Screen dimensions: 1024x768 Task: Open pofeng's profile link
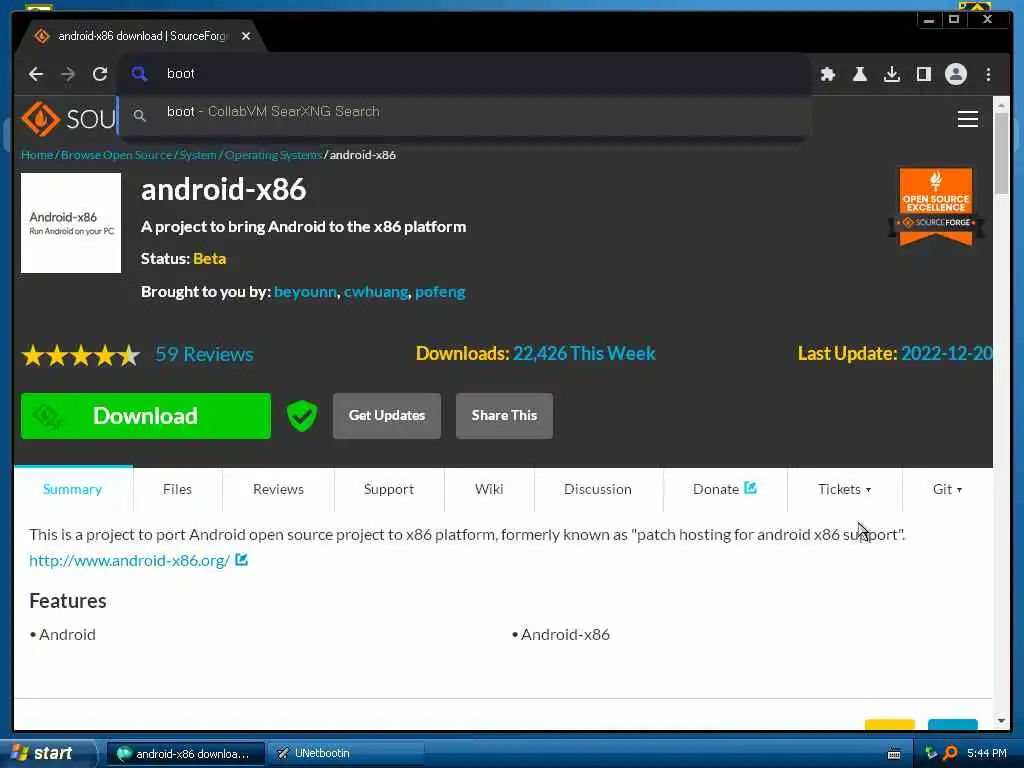click(440, 292)
